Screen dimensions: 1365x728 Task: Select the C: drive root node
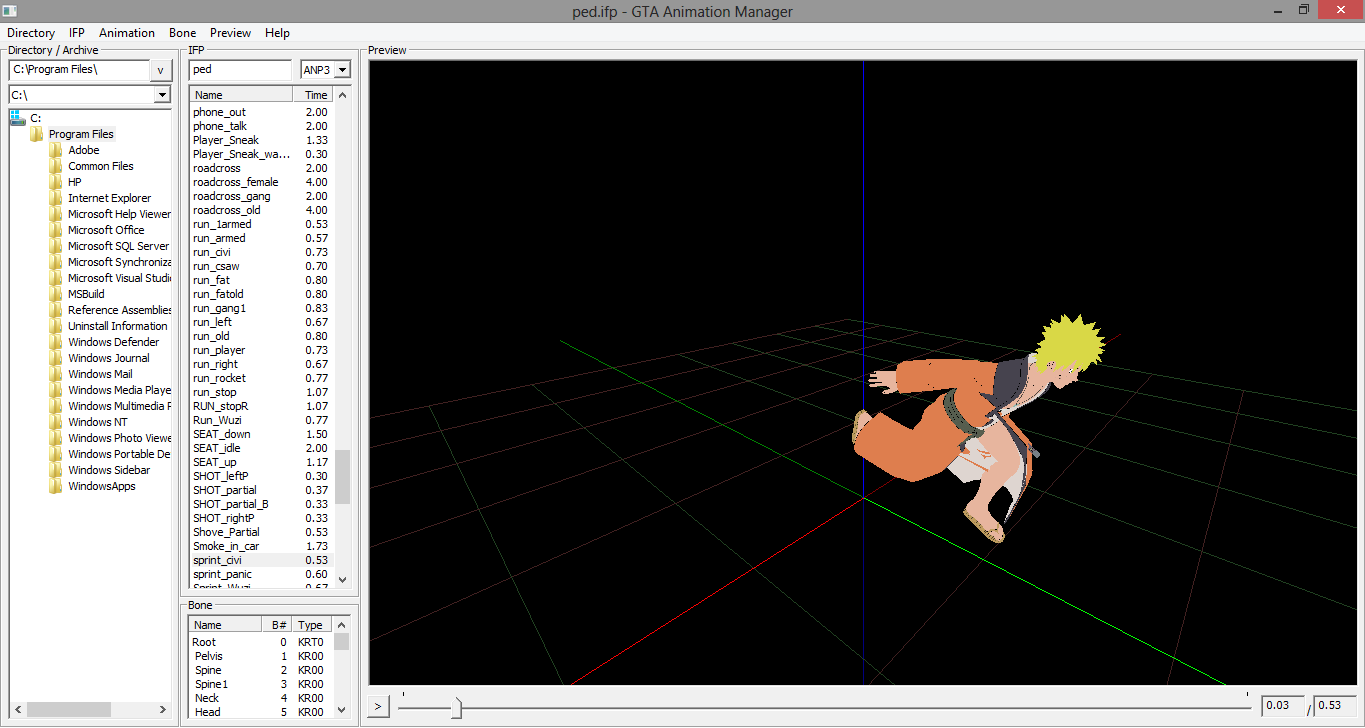pyautogui.click(x=36, y=118)
